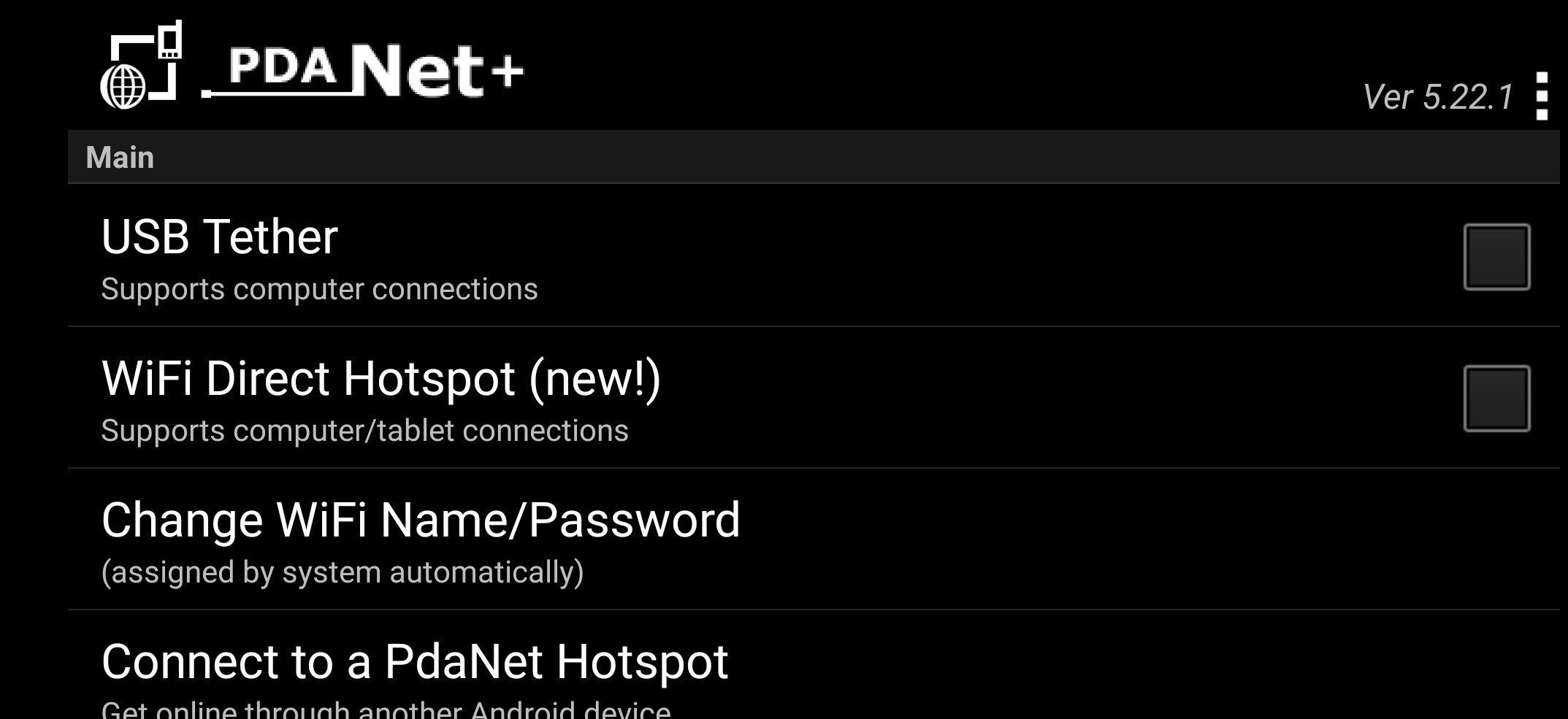Click 'Supports computer/tablet connections' description
1568x719 pixels.
[x=365, y=431]
